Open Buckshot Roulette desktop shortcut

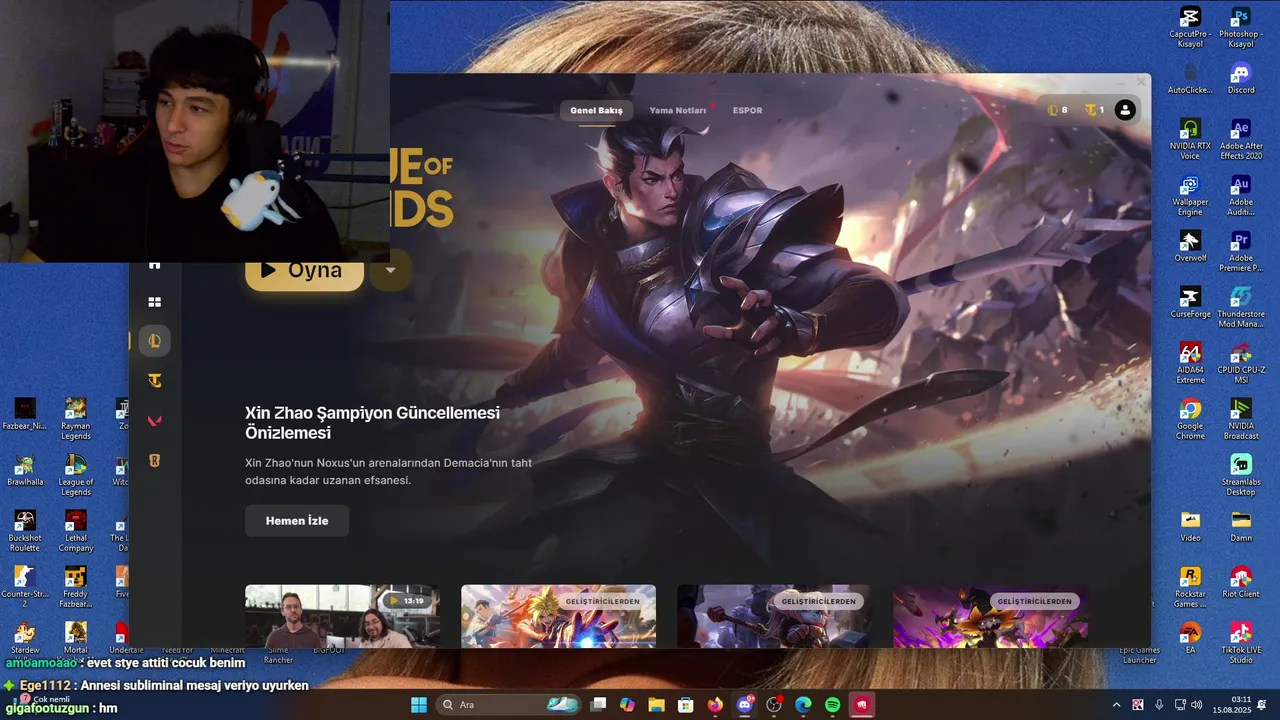pos(25,531)
